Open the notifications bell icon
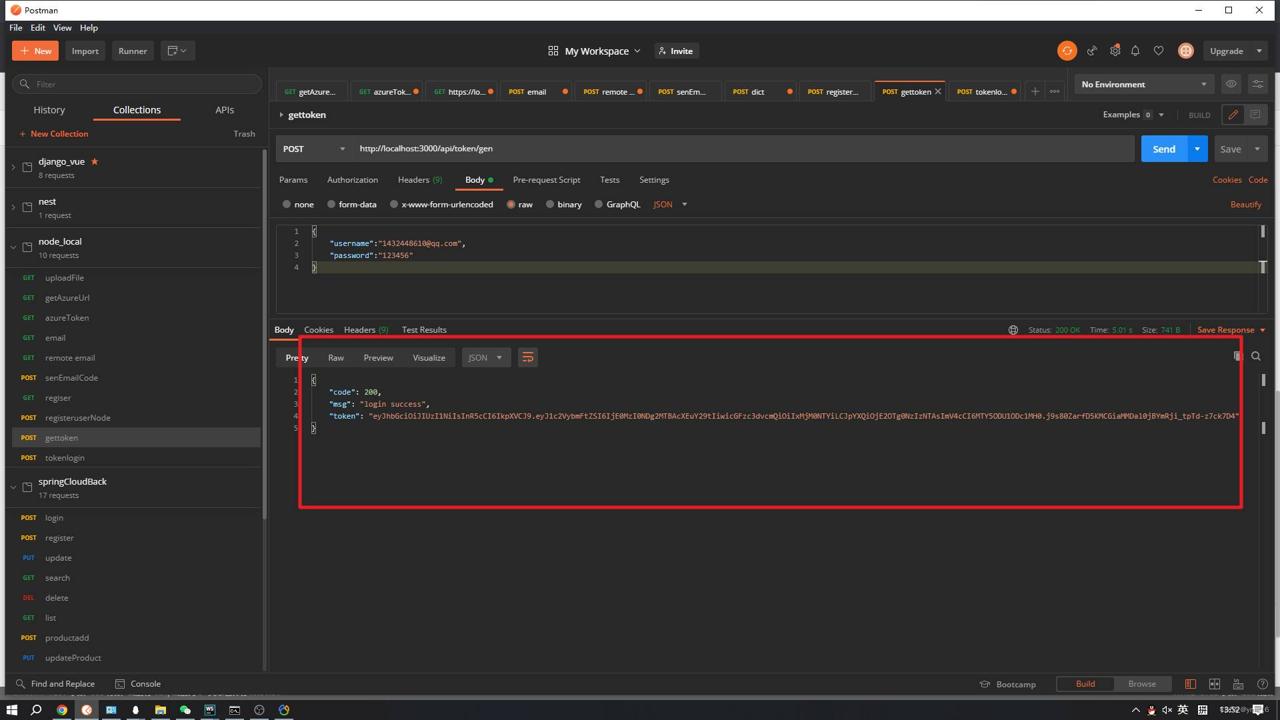 pyautogui.click(x=1135, y=51)
